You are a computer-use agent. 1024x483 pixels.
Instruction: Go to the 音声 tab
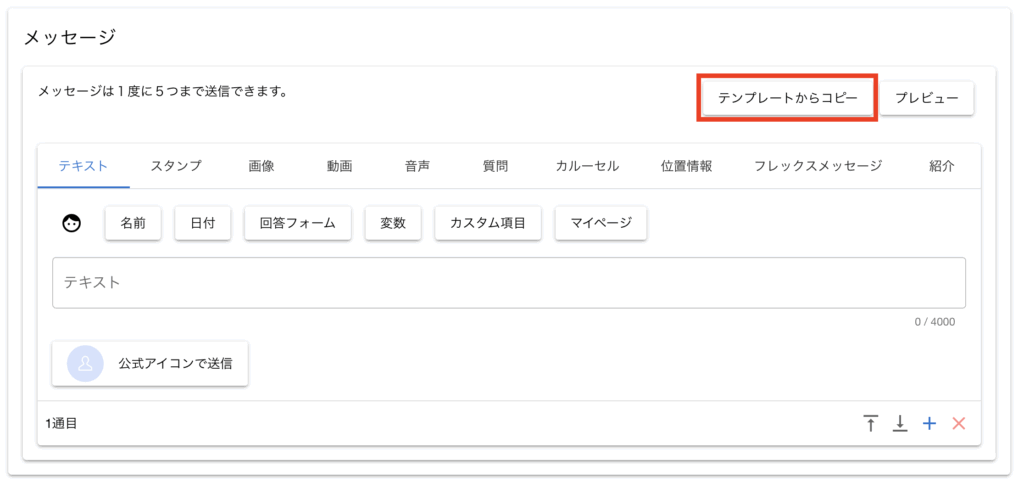coord(417,166)
